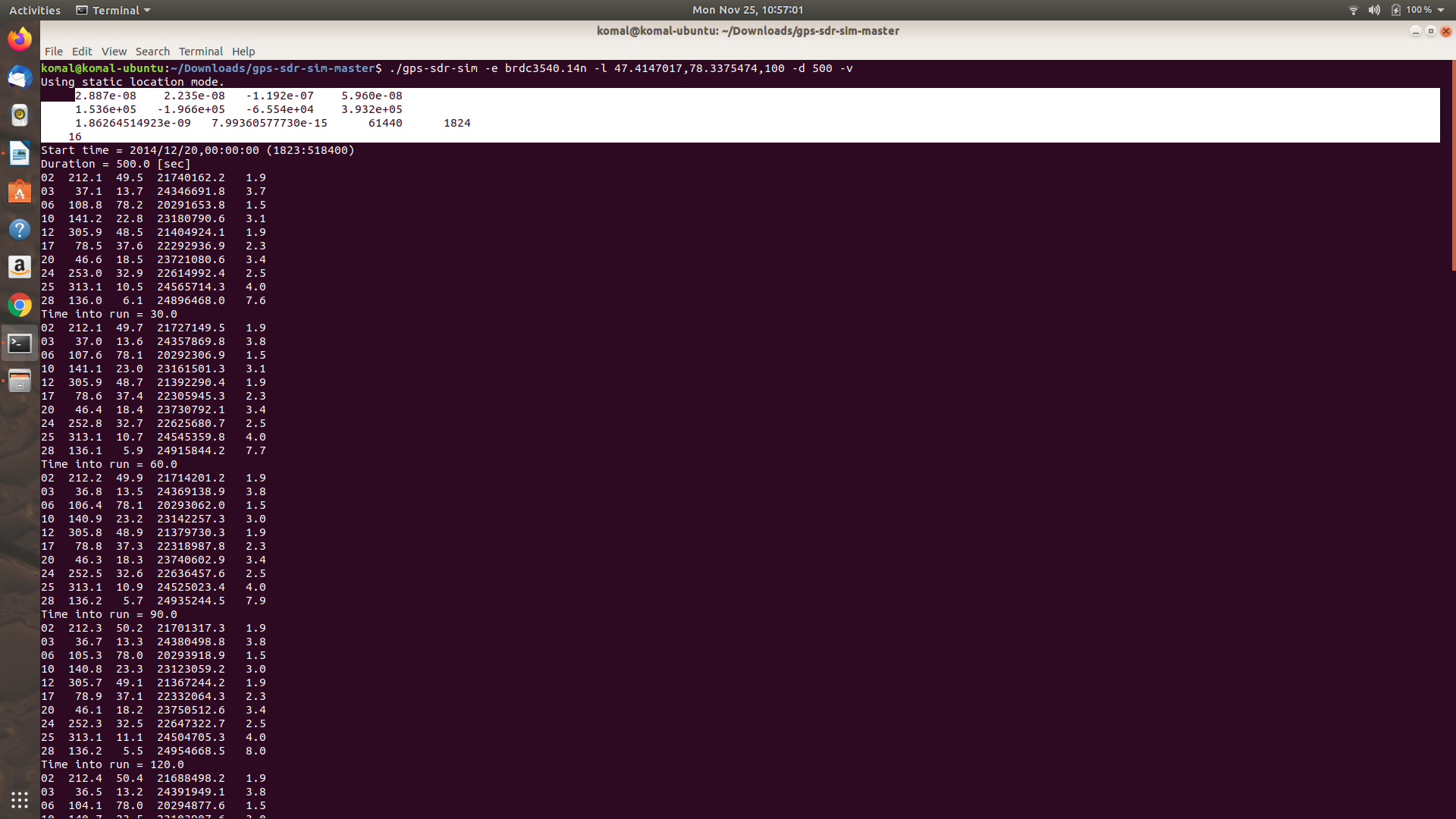This screenshot has width=1456, height=819.
Task: Minimize the terminal window
Action: pos(1415,31)
